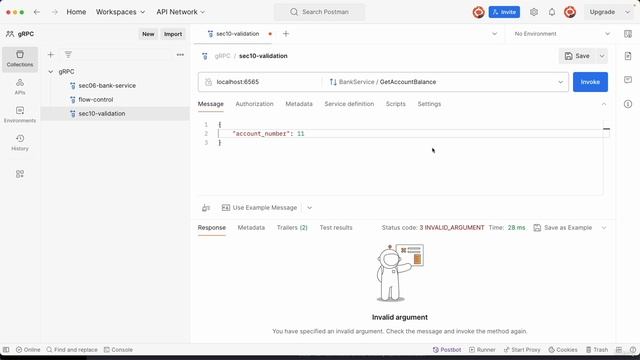Open a new tab with plus button
This screenshot has height=360, width=640.
tap(286, 34)
